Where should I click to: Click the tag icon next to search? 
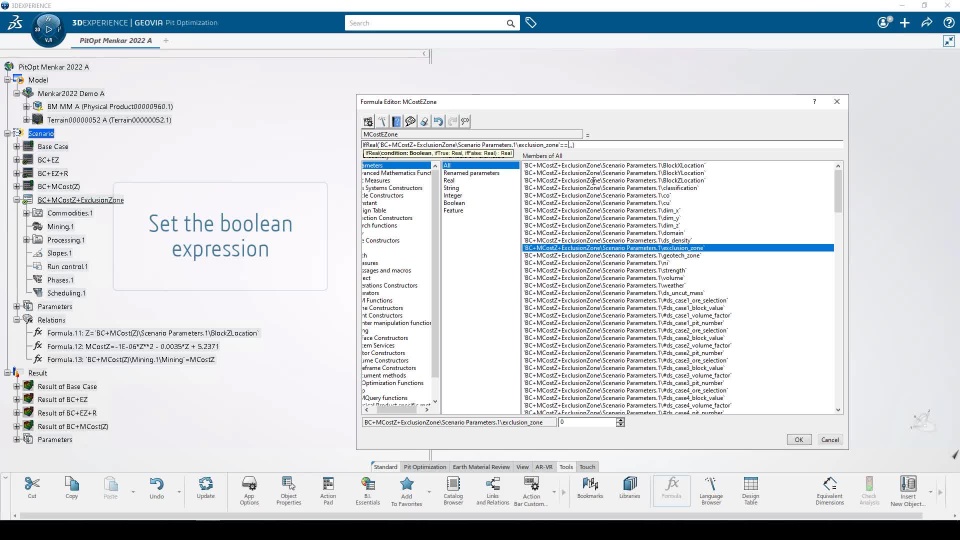click(531, 23)
